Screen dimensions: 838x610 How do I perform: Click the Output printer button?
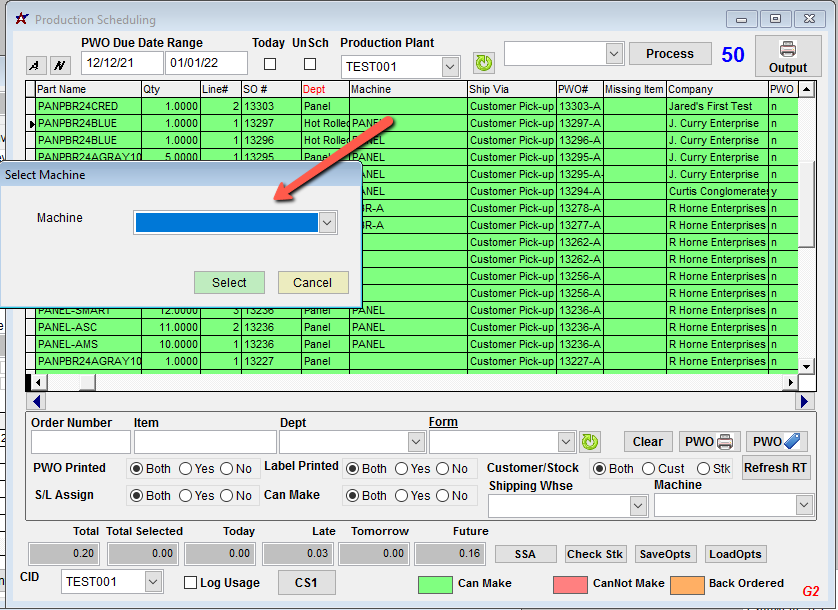pyautogui.click(x=787, y=55)
